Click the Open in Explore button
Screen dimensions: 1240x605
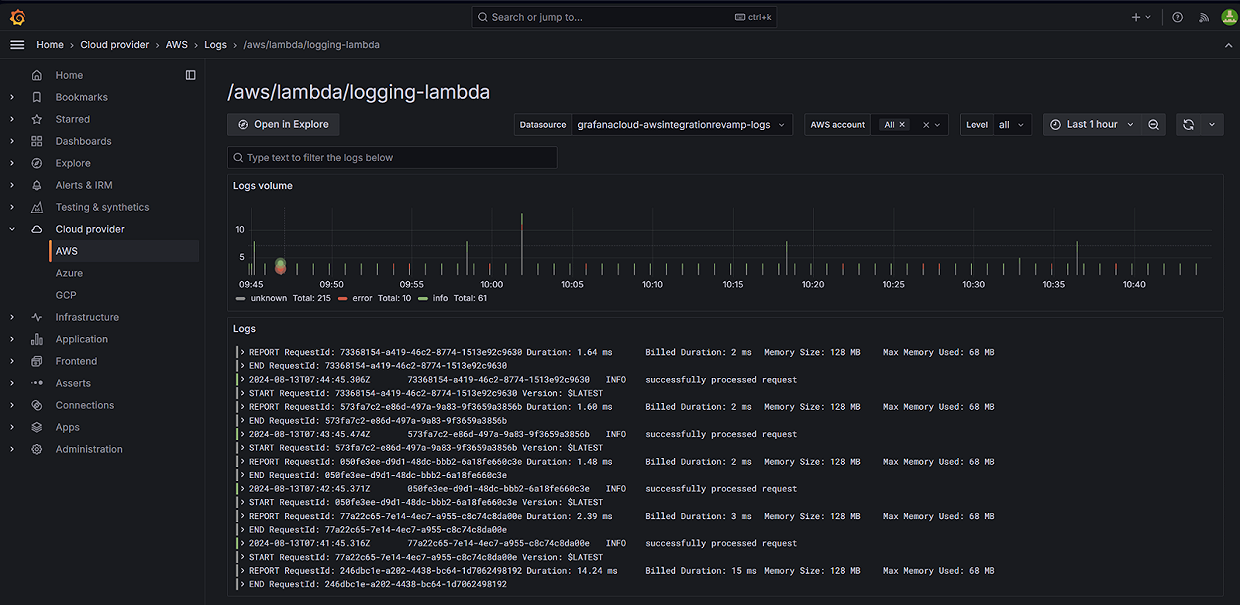284,125
